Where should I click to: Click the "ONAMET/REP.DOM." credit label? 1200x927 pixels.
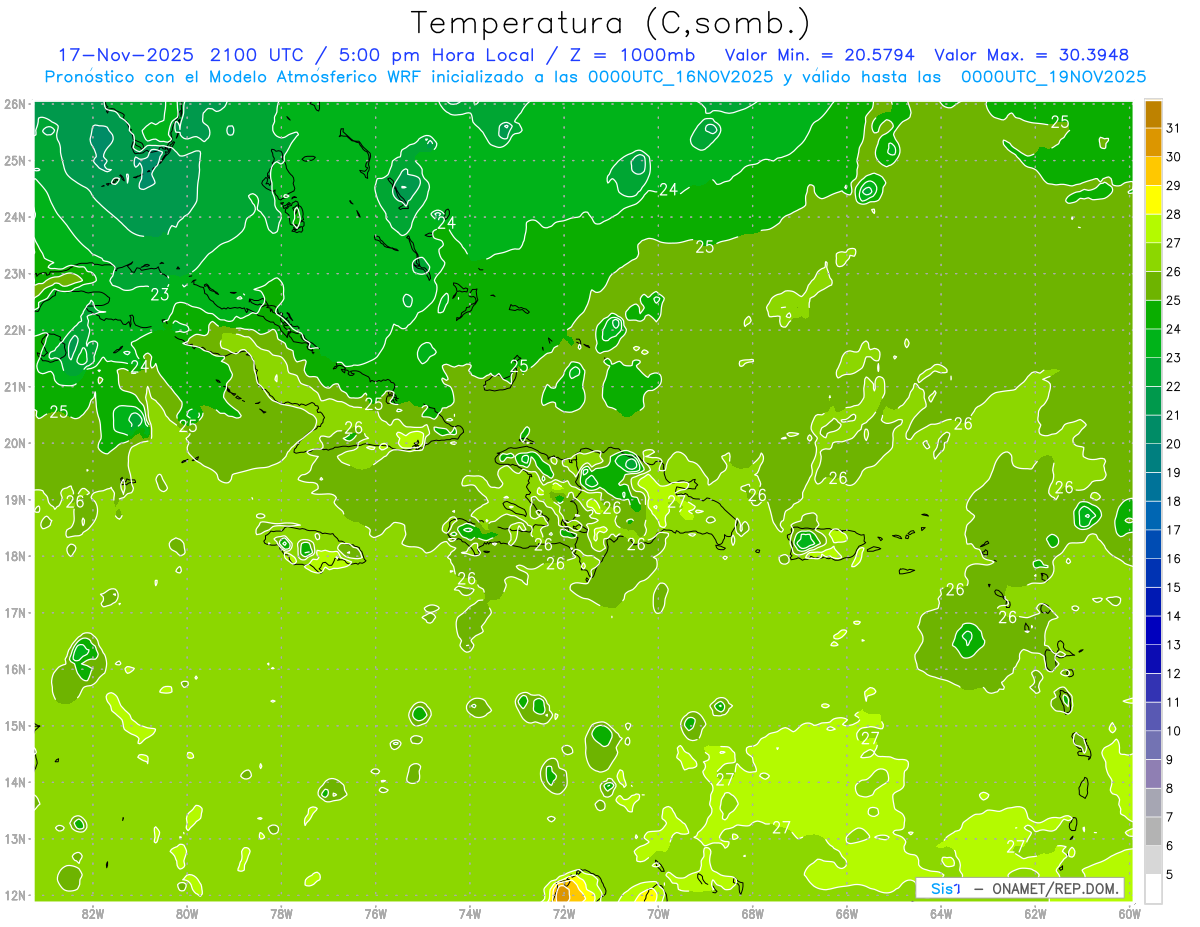click(x=1055, y=889)
